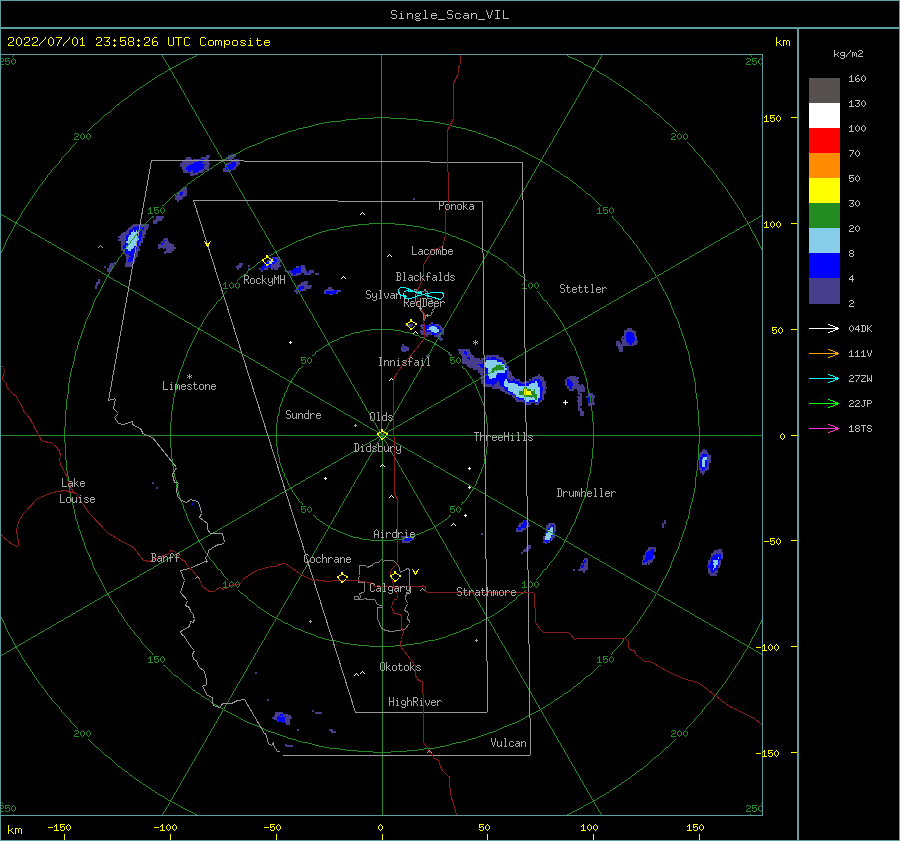Click the yellow V marker right of Calgary

pyautogui.click(x=416, y=572)
